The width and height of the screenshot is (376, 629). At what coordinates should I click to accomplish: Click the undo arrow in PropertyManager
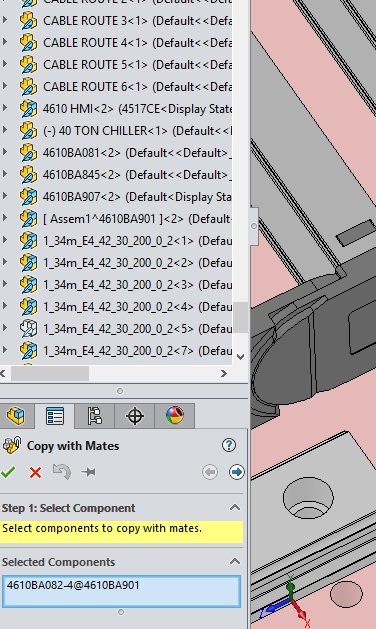(62, 472)
